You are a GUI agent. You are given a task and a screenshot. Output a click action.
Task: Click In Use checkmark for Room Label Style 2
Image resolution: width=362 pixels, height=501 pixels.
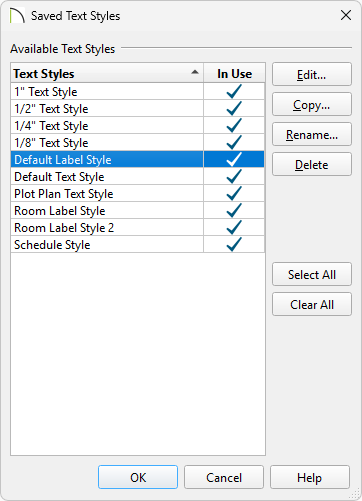(234, 227)
